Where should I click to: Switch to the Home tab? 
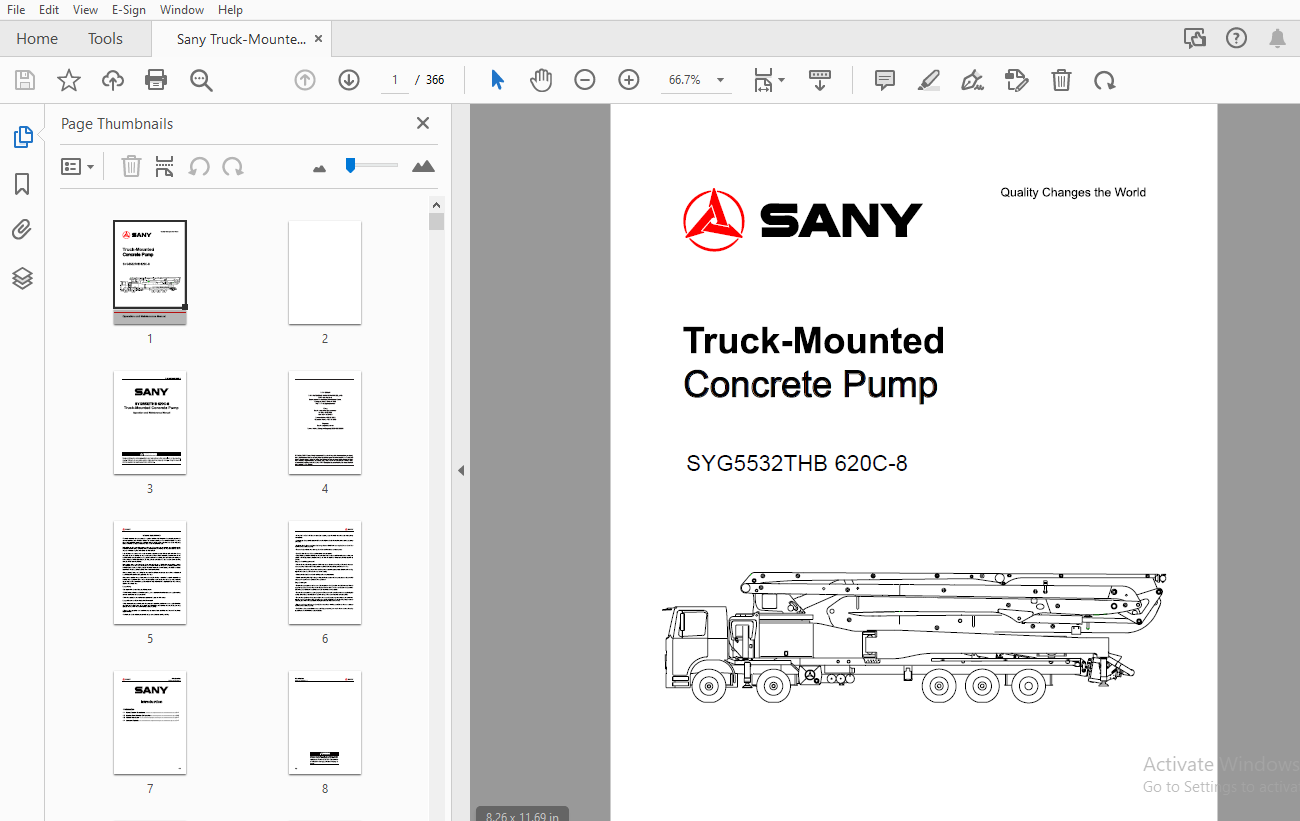(x=37, y=39)
